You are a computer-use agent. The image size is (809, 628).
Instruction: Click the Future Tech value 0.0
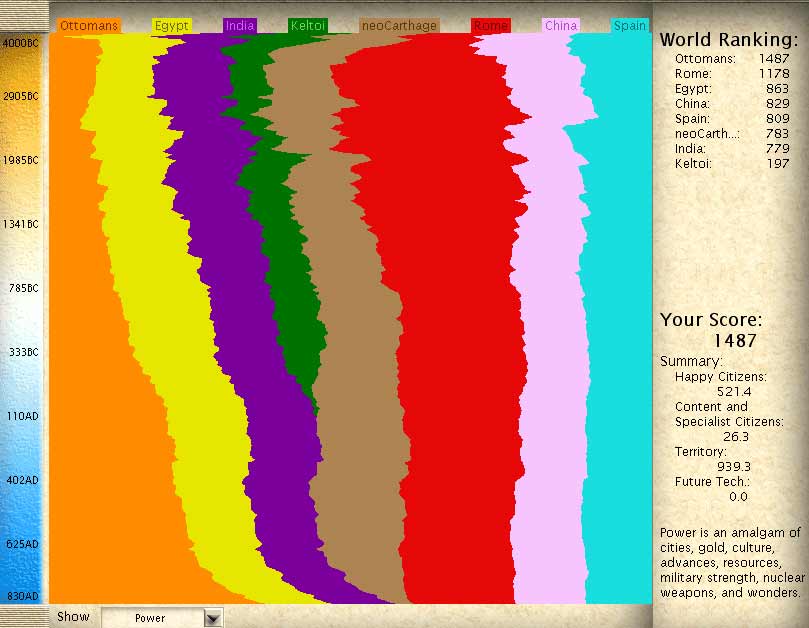point(738,496)
